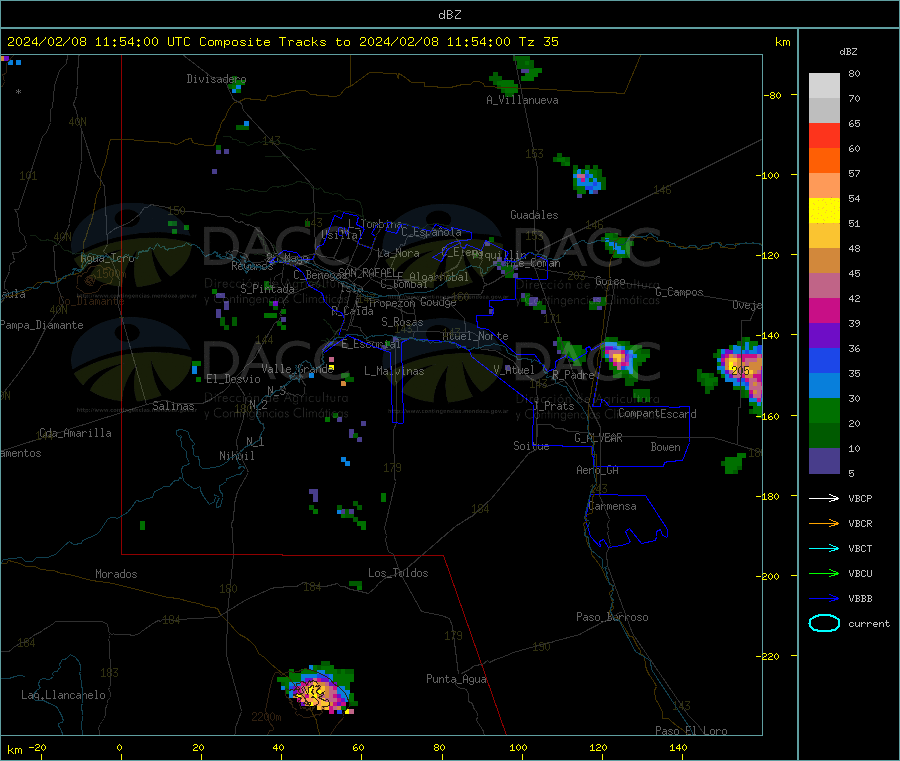Click the 'G_Campos' map label
Viewport: 900px width, 761px height.
pyautogui.click(x=679, y=292)
